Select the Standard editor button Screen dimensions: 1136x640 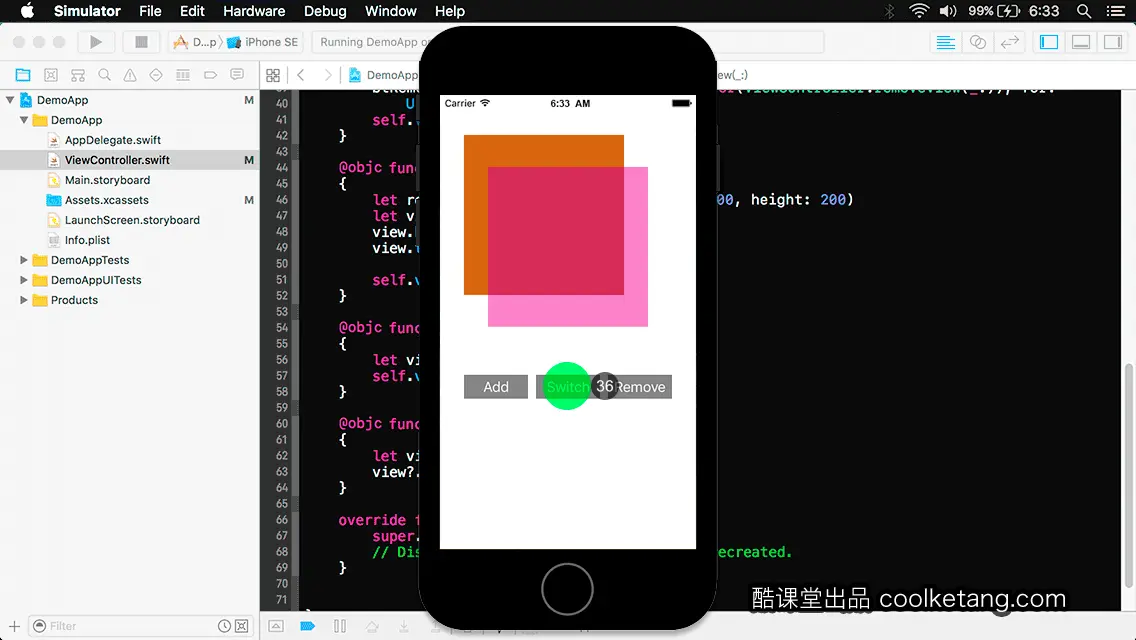pos(945,42)
